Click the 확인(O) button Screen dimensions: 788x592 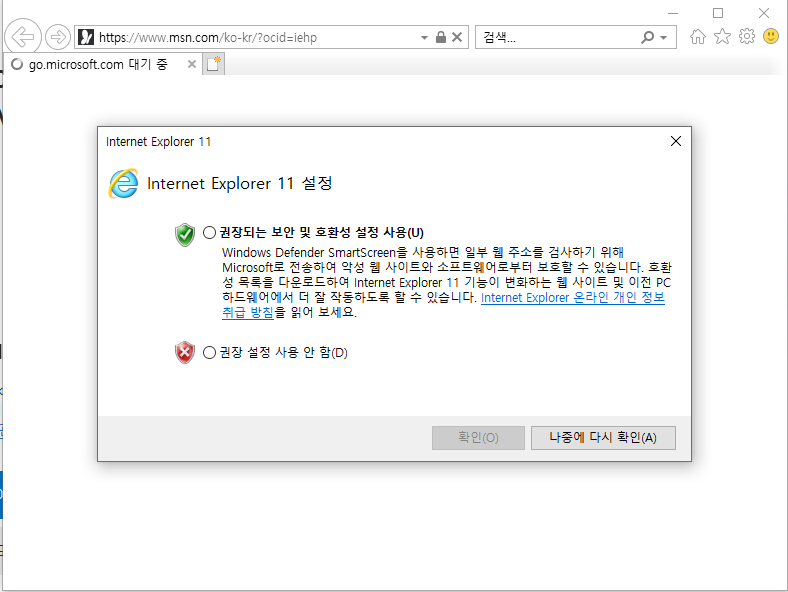(x=478, y=438)
